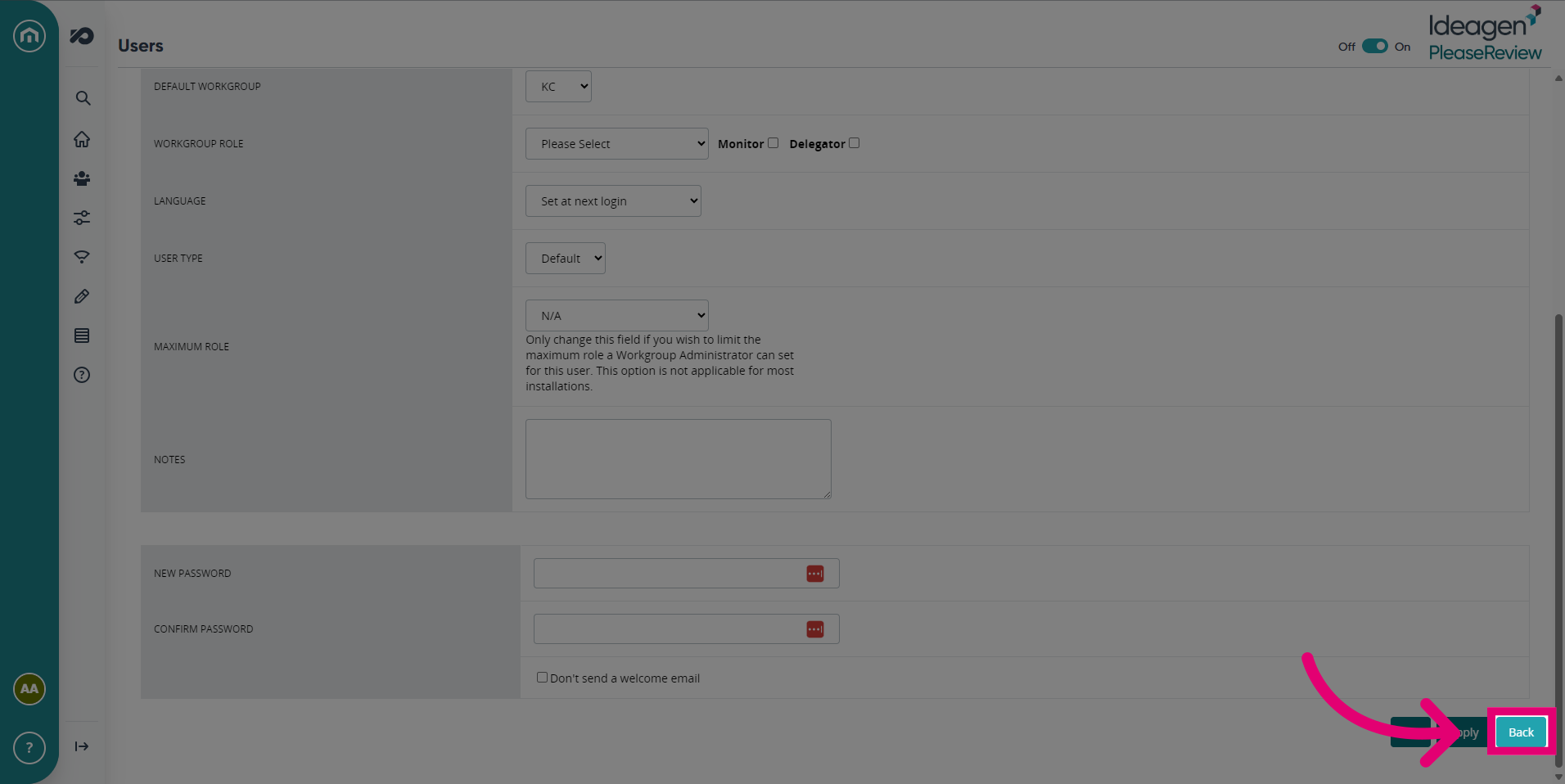Click the expand sidebar arrow icon
The width and height of the screenshot is (1565, 784).
82,746
